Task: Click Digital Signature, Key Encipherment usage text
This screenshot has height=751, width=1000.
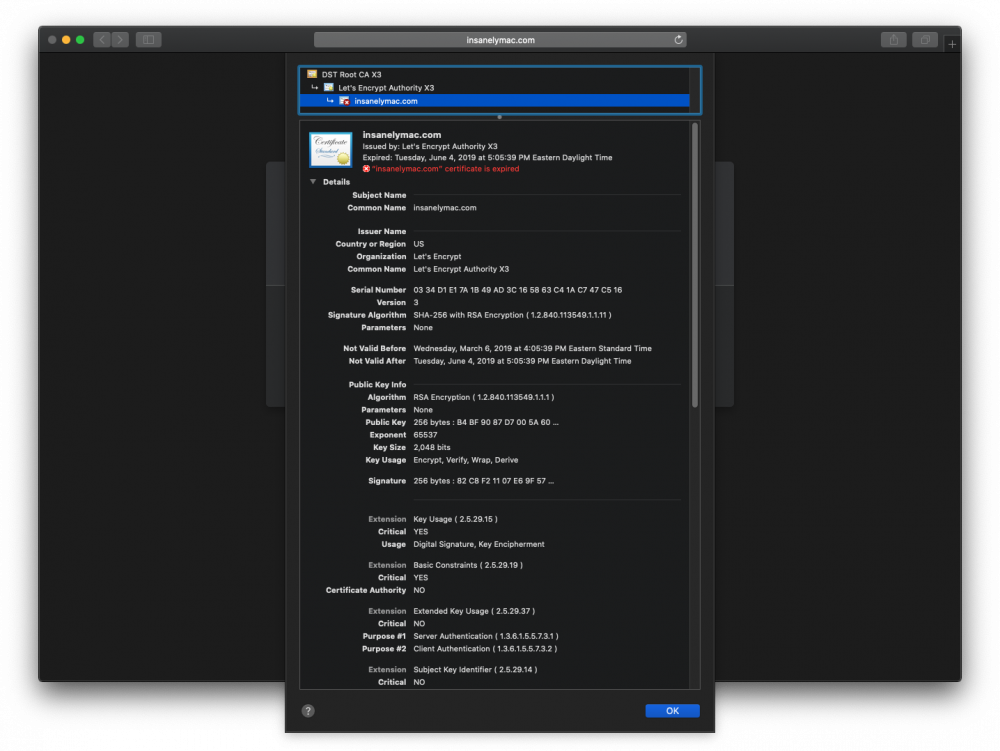Action: pos(479,544)
